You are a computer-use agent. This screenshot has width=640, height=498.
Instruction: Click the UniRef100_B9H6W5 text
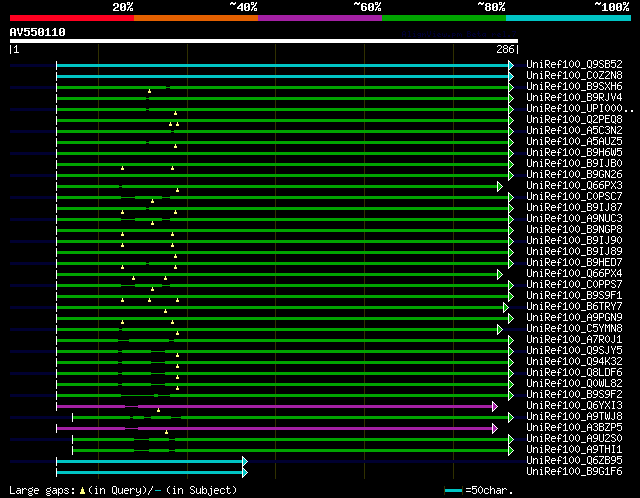click(x=574, y=153)
